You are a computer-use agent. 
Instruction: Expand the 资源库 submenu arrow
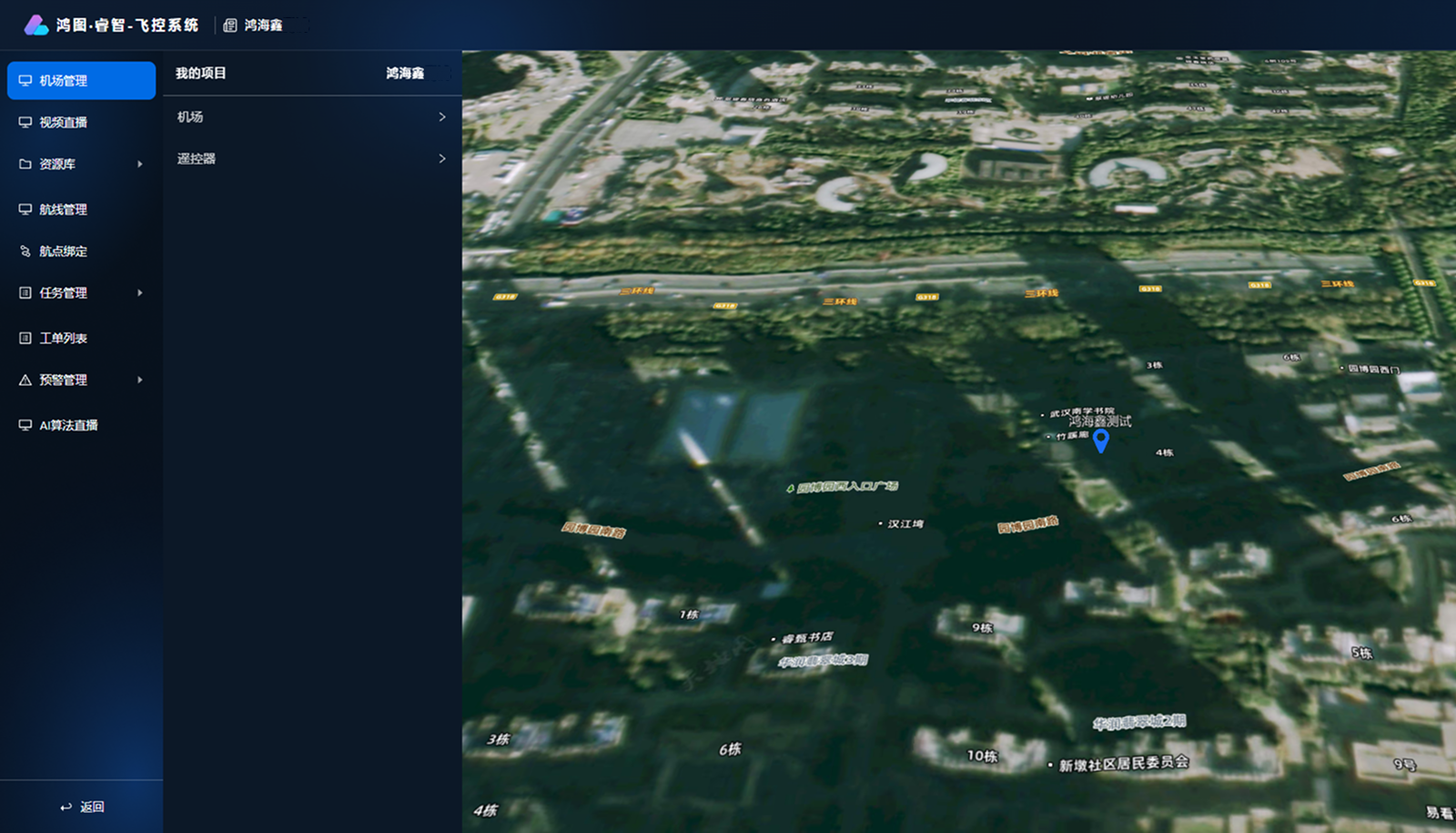140,164
